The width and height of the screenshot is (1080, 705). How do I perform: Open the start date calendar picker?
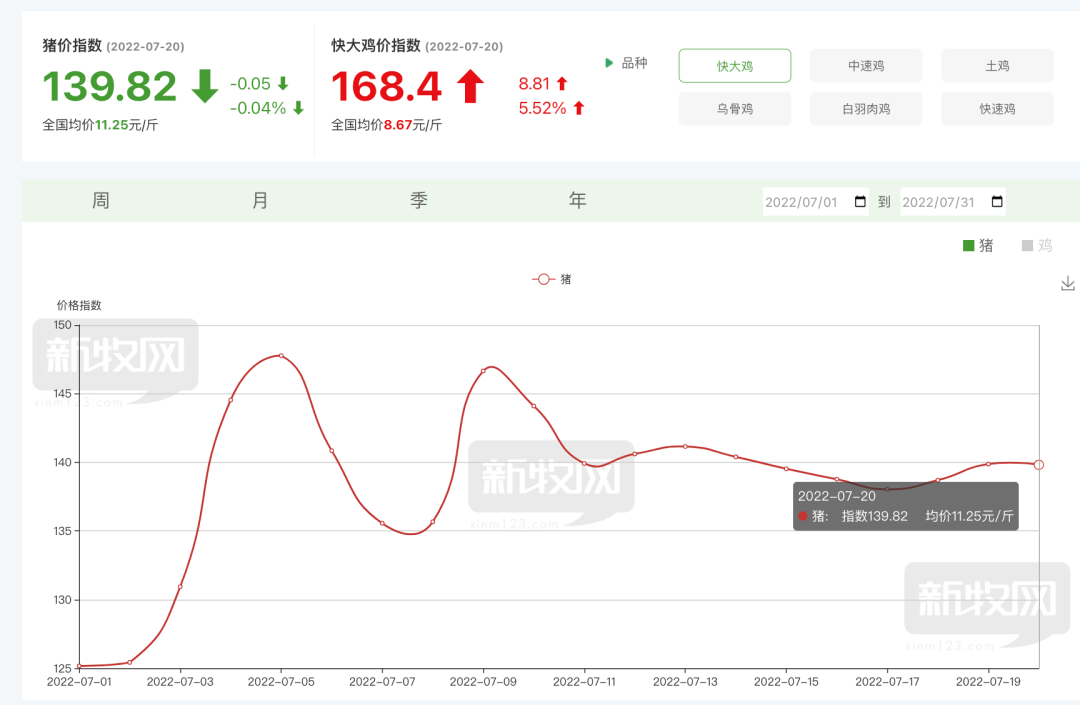point(860,202)
